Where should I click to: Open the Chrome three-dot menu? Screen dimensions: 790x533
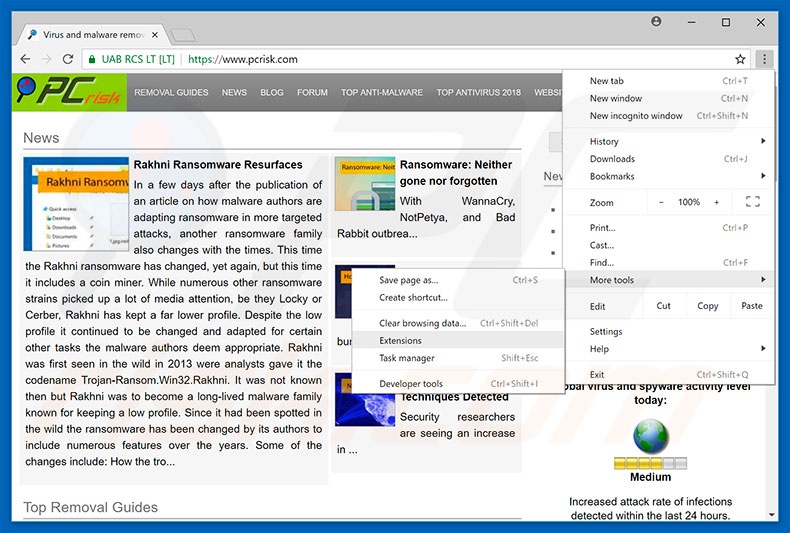click(764, 59)
